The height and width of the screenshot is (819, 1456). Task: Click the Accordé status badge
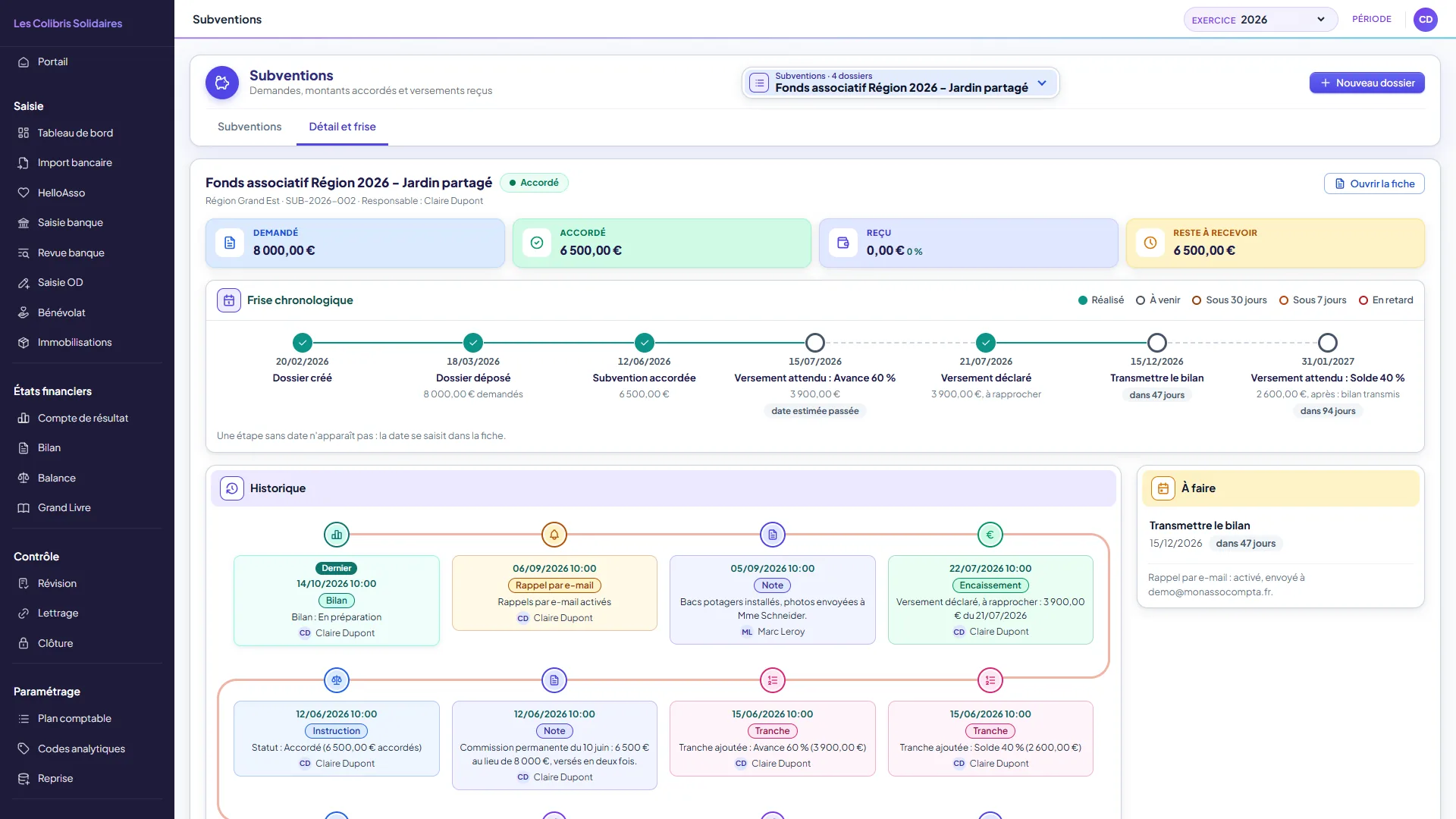tap(534, 183)
